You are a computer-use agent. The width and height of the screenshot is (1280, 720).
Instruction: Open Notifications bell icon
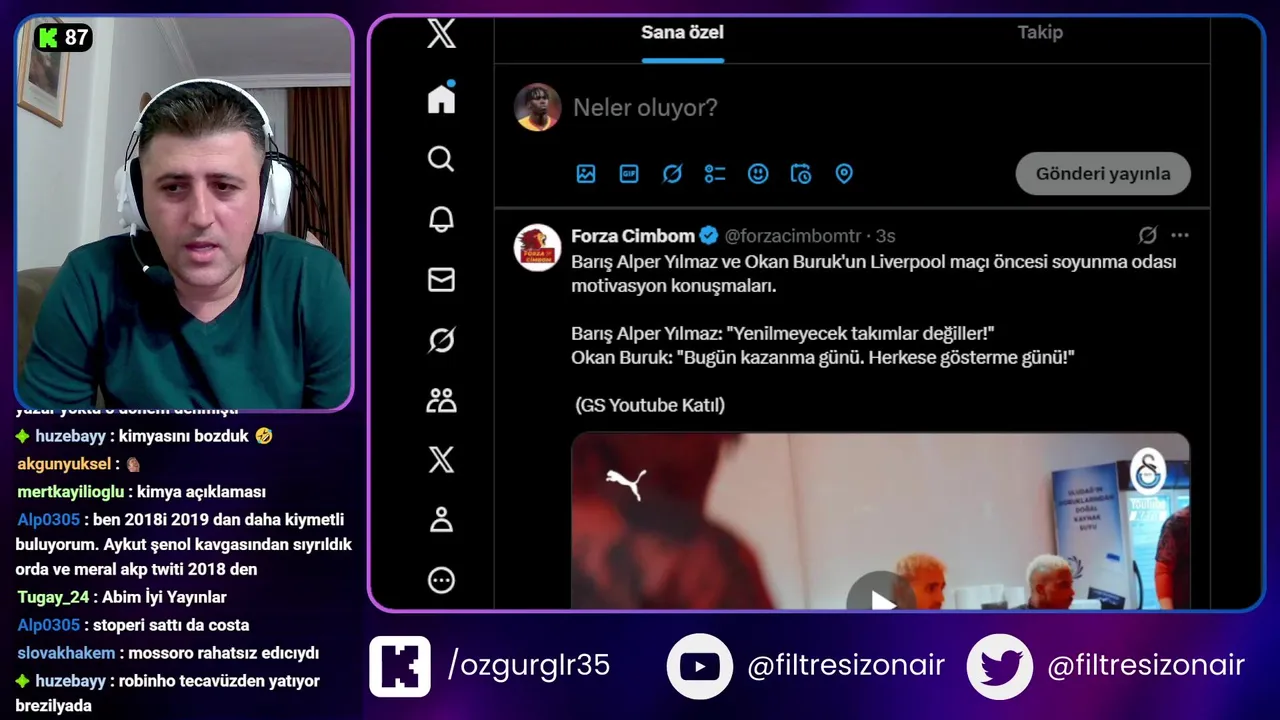coord(441,219)
